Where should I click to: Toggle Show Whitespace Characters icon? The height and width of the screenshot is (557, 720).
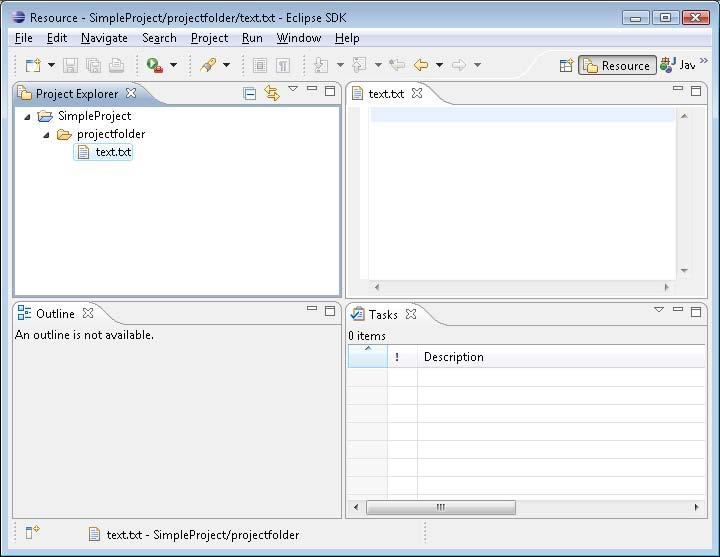click(283, 65)
